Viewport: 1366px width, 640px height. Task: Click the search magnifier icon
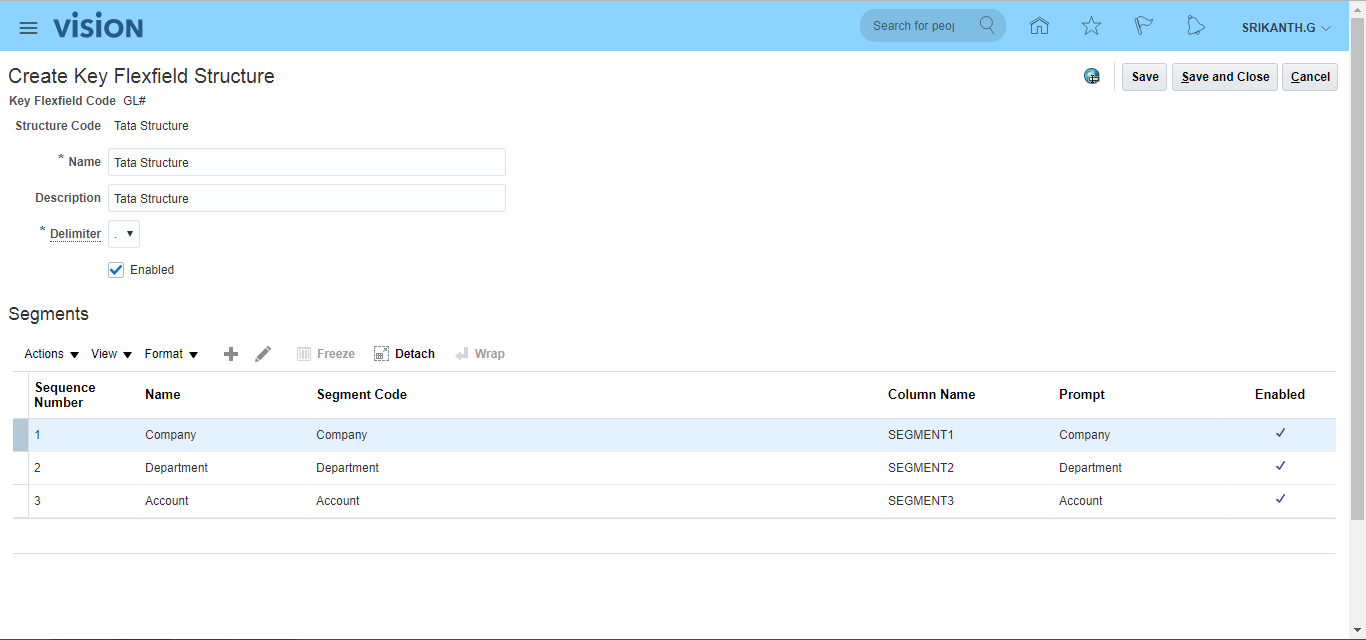click(x=987, y=26)
